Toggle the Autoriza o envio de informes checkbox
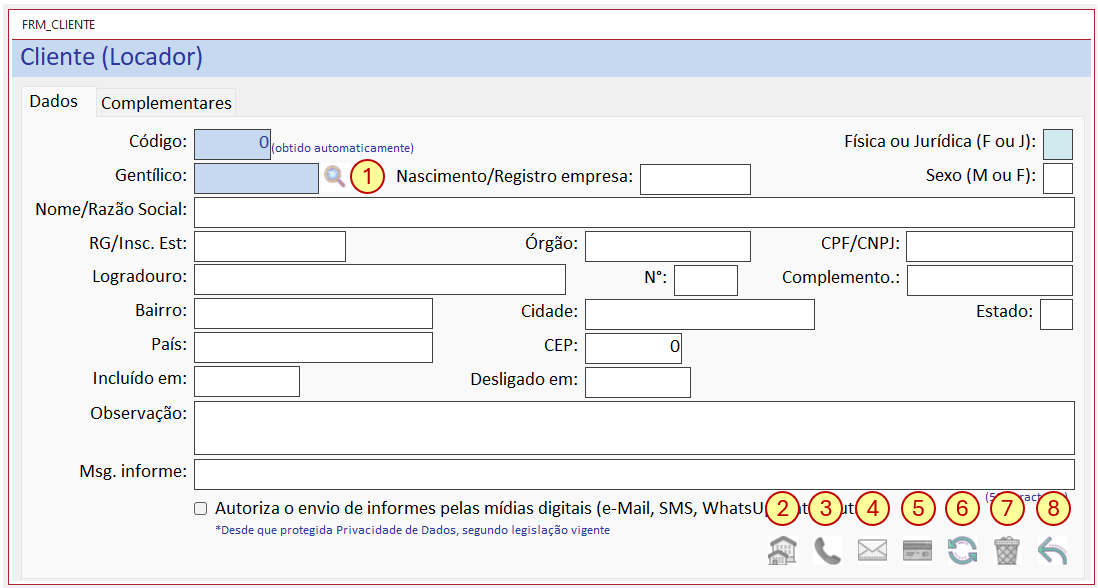The image size is (1098, 588). 201,509
